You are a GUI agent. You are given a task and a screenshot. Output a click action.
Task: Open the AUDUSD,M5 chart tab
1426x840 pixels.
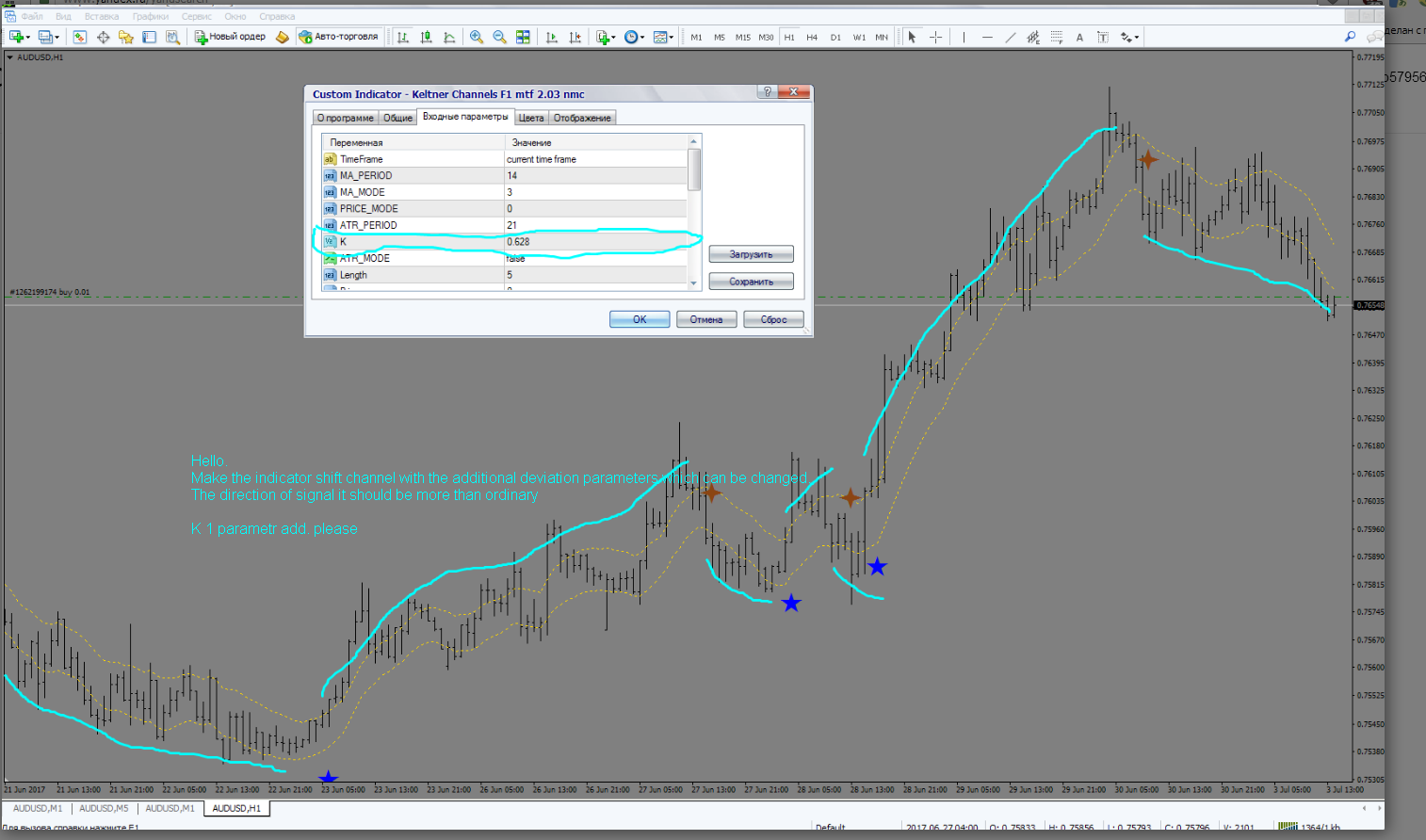(104, 808)
